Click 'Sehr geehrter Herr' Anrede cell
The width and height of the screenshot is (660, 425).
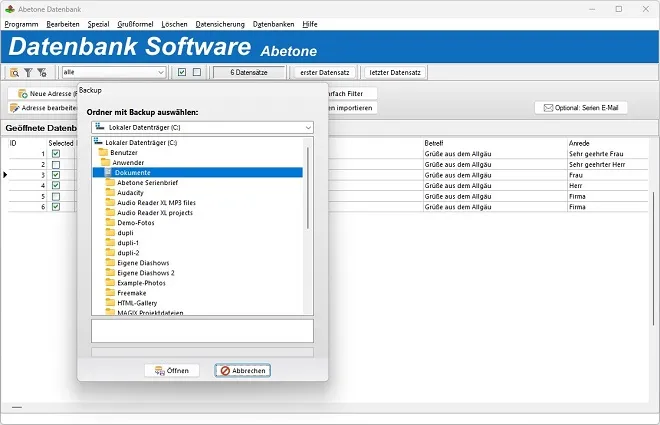coord(597,165)
